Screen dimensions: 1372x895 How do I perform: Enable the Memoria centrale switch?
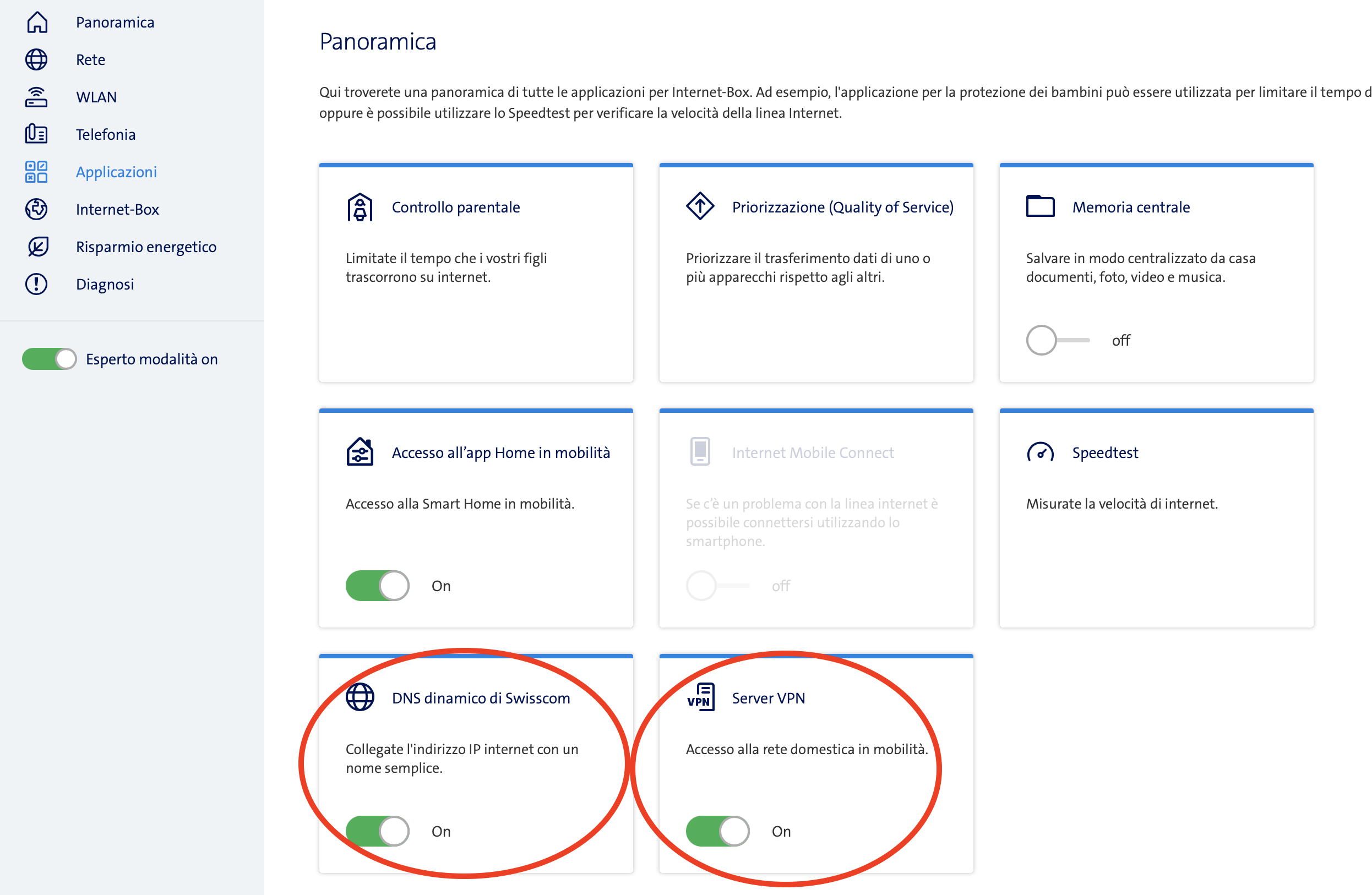point(1057,340)
